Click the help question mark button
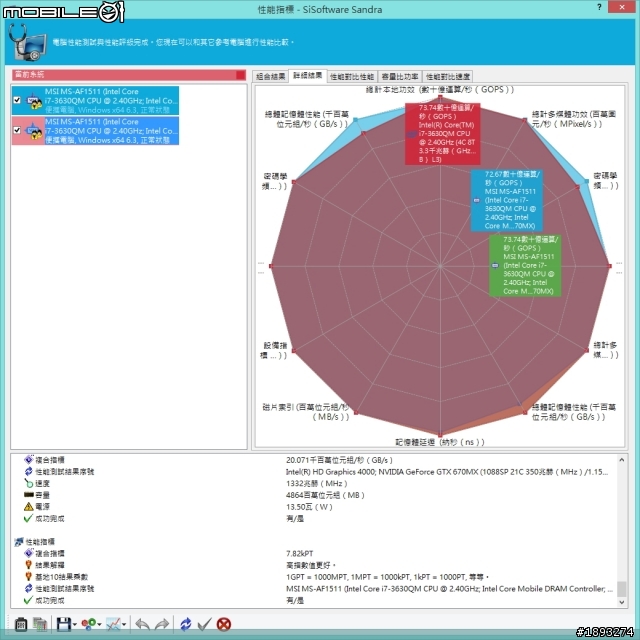The height and width of the screenshot is (640, 640). pos(599,7)
